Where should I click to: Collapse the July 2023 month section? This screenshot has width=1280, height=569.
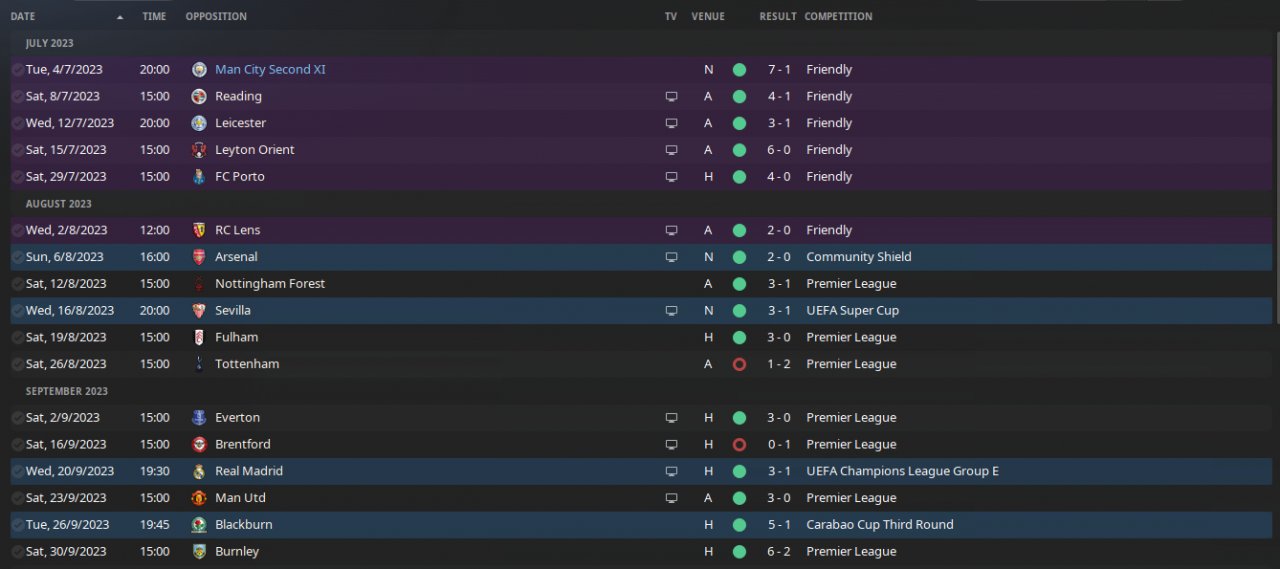click(x=49, y=44)
